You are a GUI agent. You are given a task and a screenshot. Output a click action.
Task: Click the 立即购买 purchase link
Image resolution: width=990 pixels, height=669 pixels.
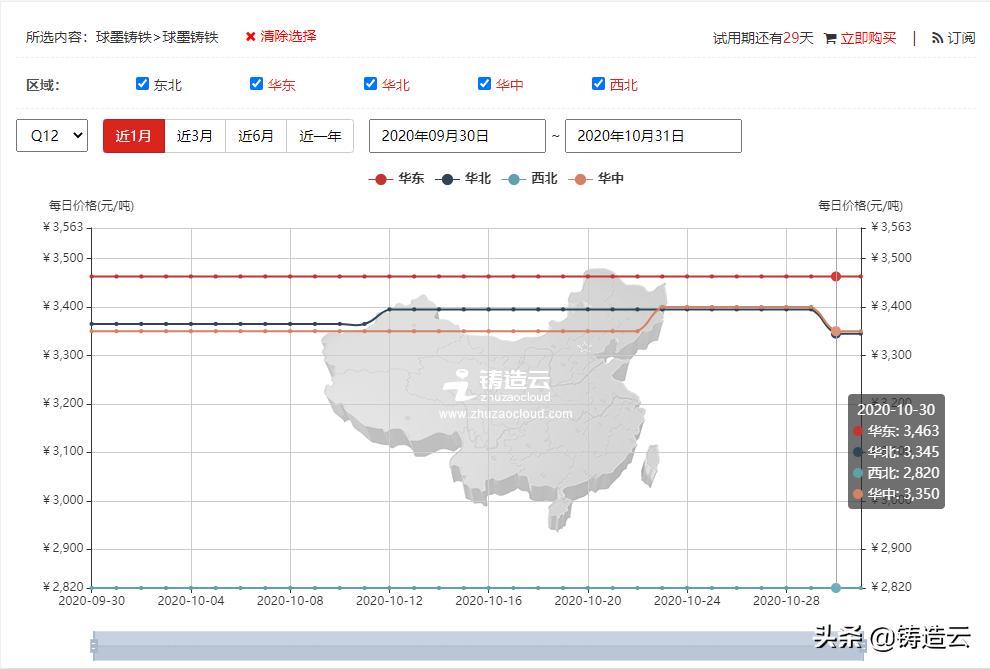(866, 38)
